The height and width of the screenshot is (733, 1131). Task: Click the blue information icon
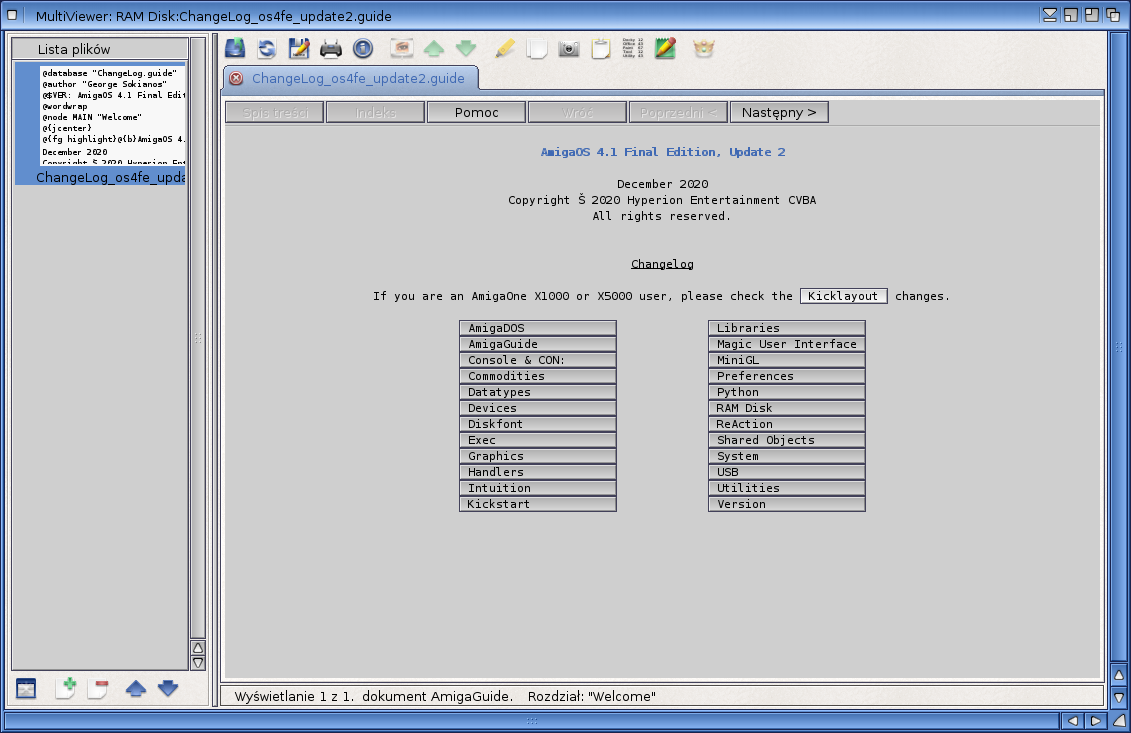click(363, 48)
